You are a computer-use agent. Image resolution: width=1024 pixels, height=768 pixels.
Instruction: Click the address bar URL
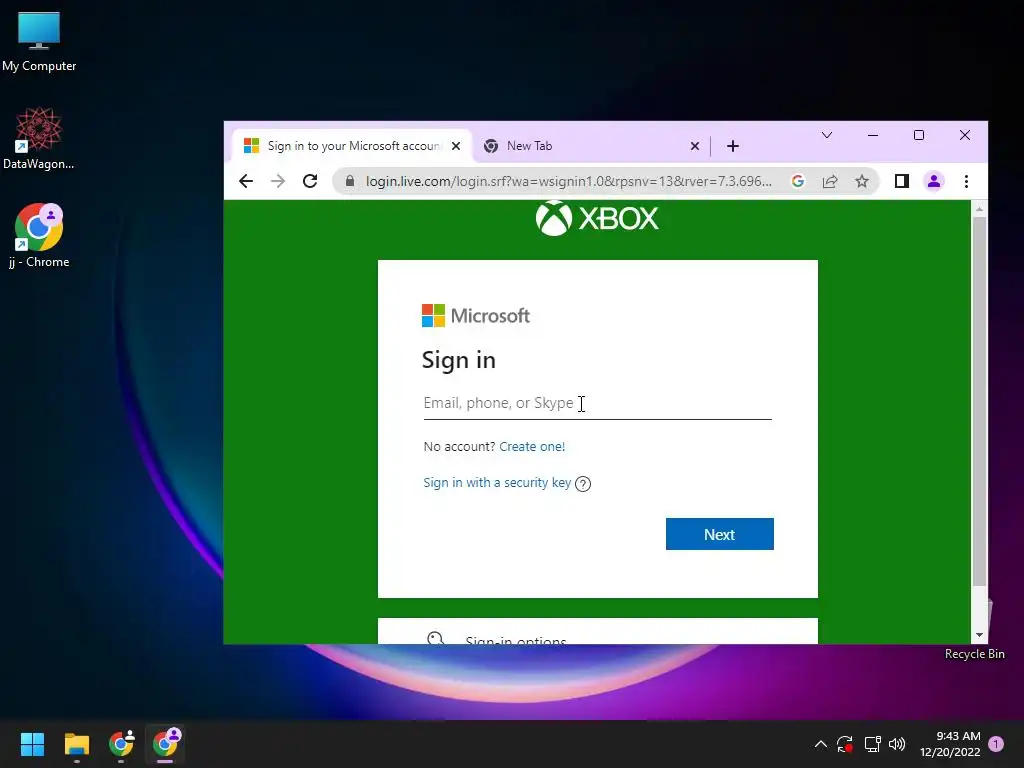[x=568, y=181]
